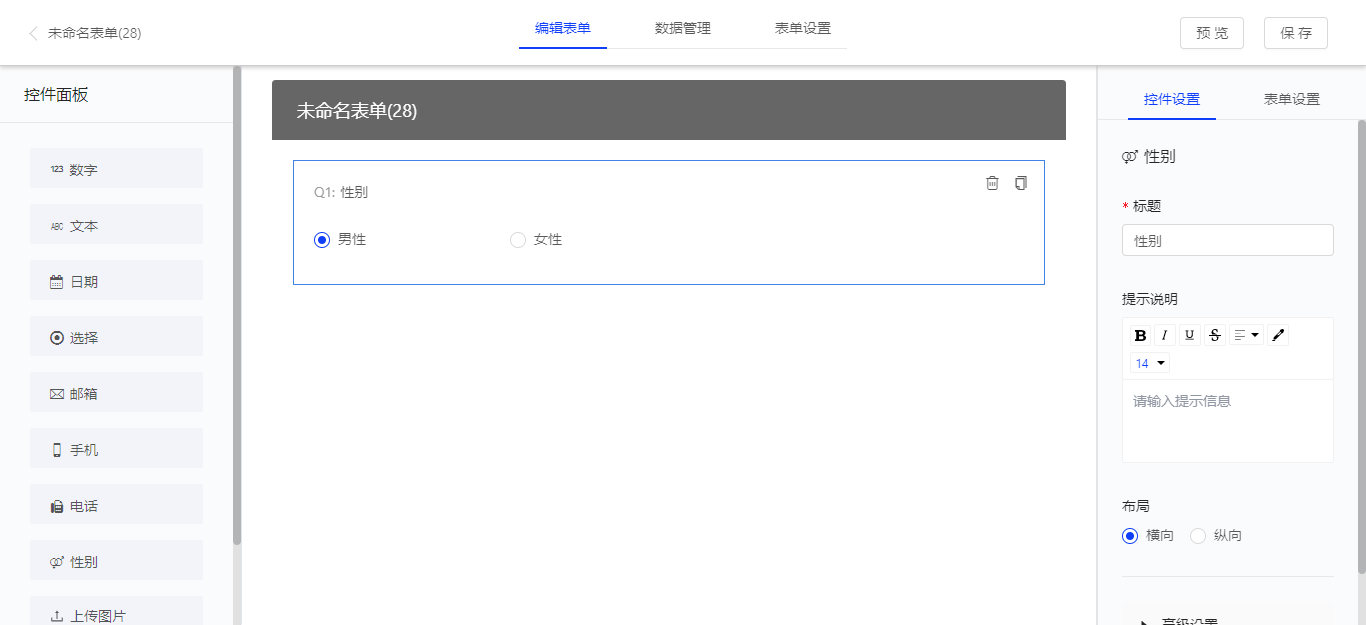This screenshot has width=1366, height=625.
Task: Delete the Q1 gender question
Action: pyautogui.click(x=992, y=183)
